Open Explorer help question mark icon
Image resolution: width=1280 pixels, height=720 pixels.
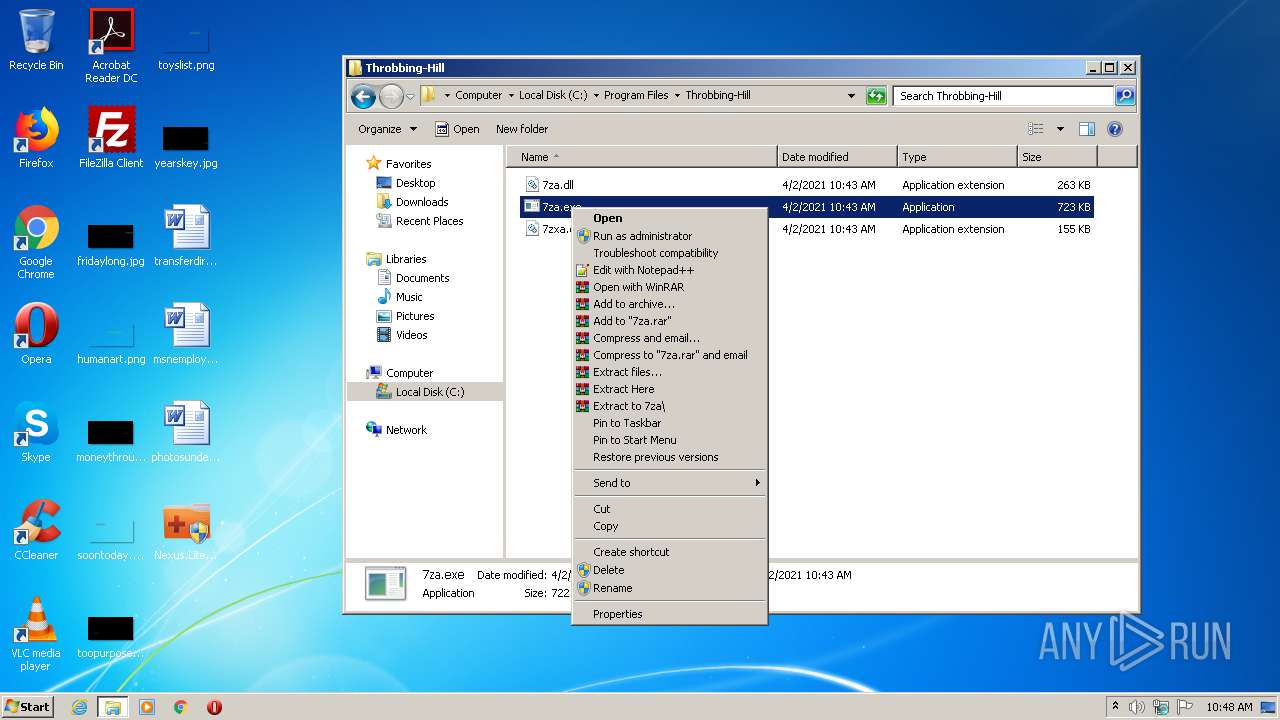[1115, 129]
